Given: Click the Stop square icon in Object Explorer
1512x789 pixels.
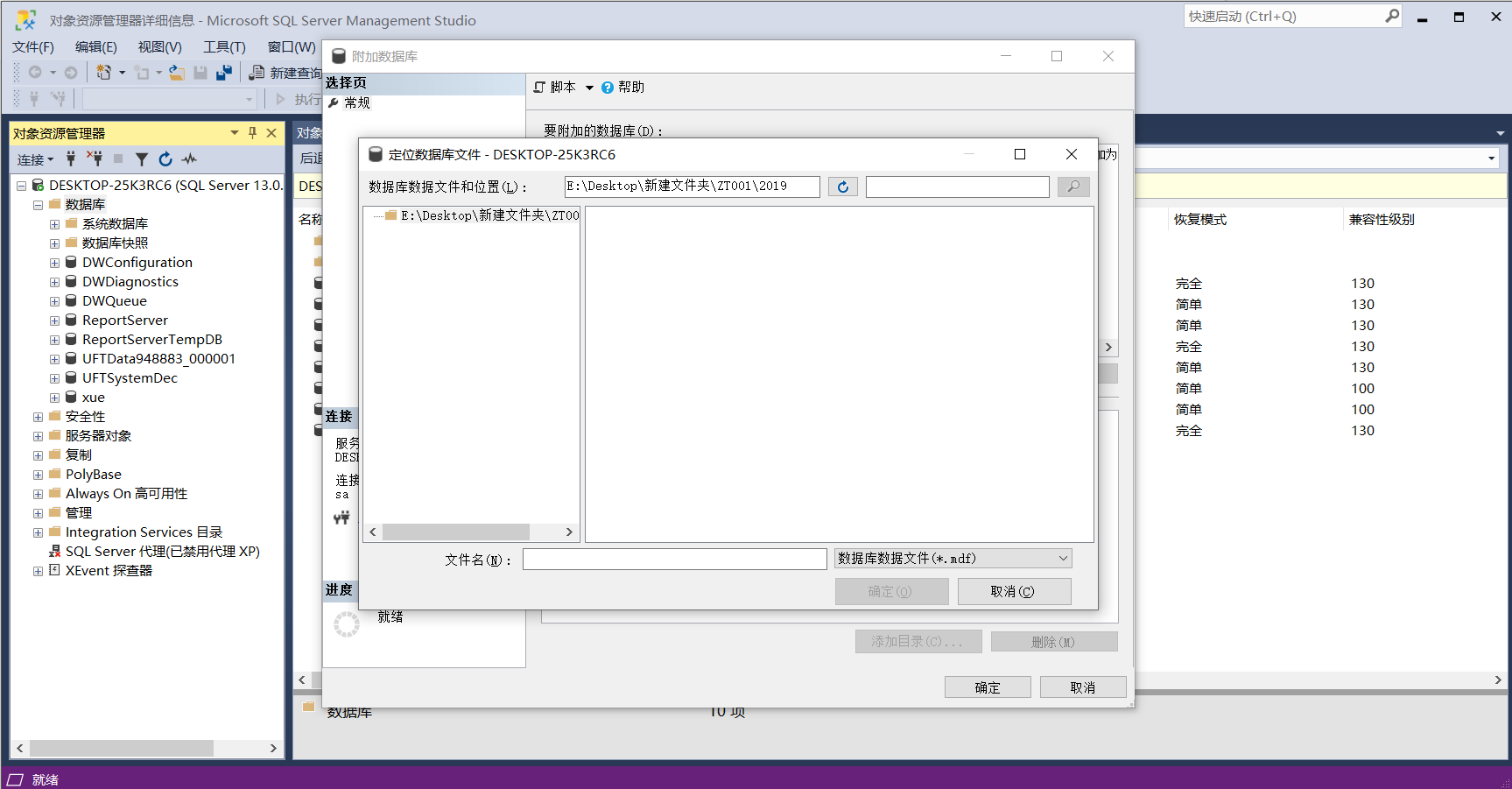Looking at the screenshot, I should [118, 159].
